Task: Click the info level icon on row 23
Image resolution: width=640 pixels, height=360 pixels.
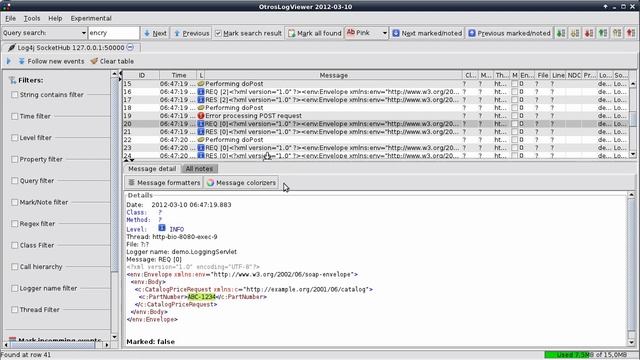Action: point(201,147)
